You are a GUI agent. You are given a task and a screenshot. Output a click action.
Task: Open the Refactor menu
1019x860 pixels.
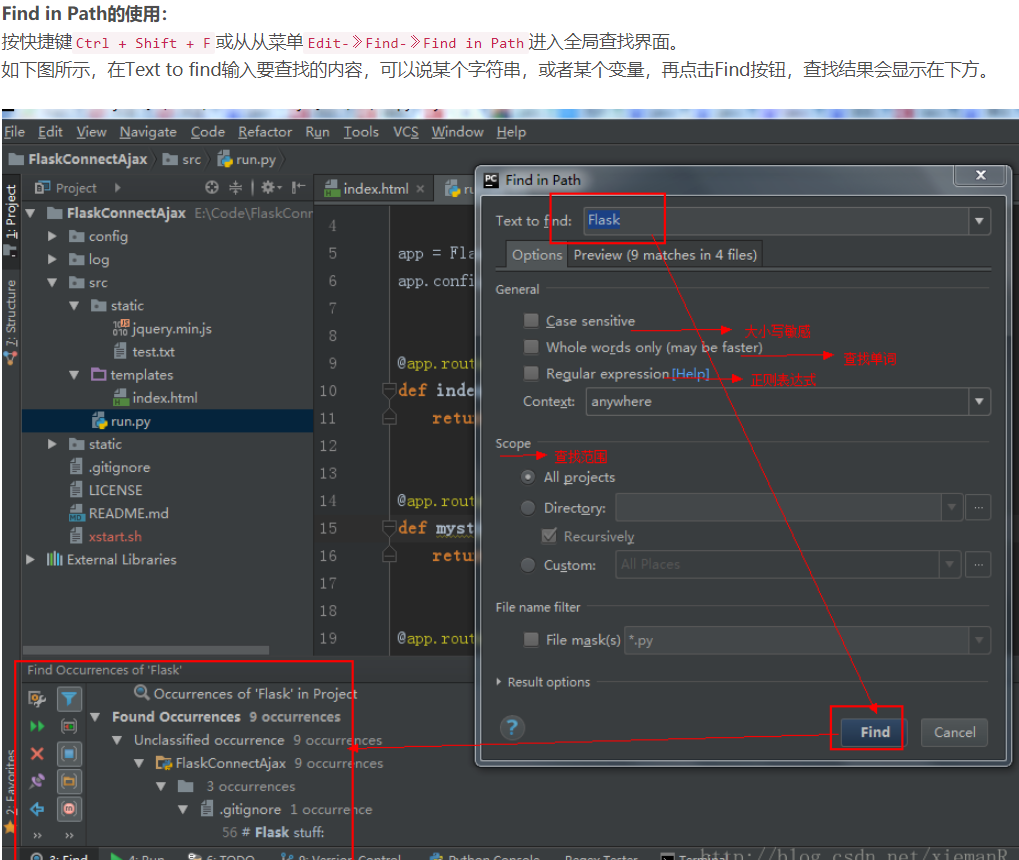264,131
